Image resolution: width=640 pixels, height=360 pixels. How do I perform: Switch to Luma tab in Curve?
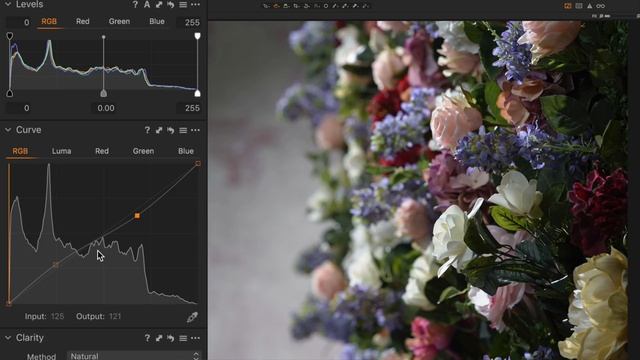(61, 151)
